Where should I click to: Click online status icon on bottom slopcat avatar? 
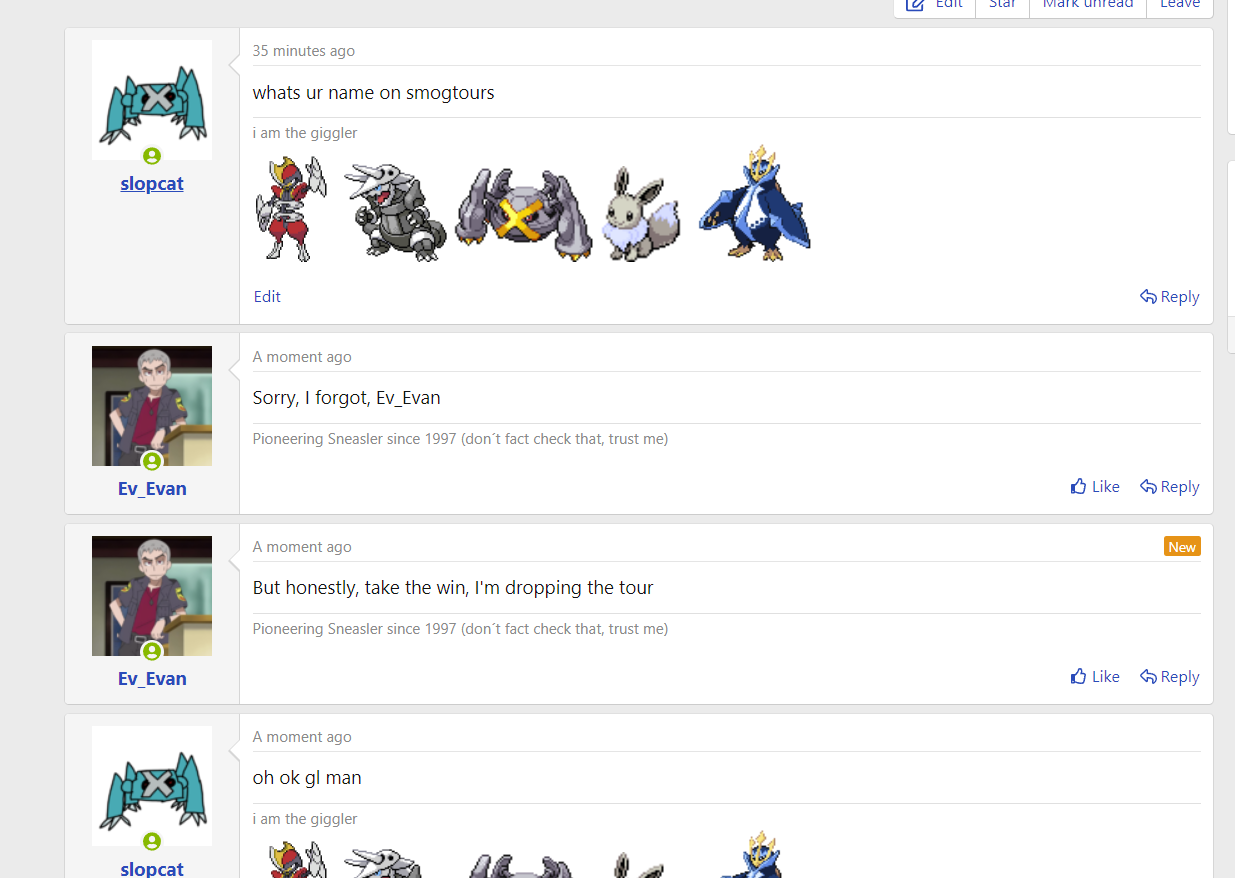(152, 841)
